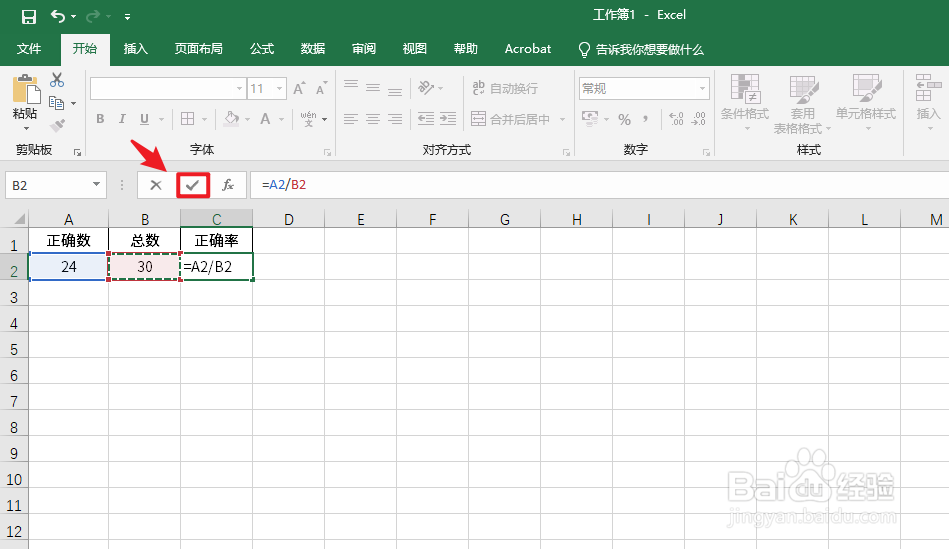Click the Middle Align icon
The image size is (949, 549).
(373, 88)
